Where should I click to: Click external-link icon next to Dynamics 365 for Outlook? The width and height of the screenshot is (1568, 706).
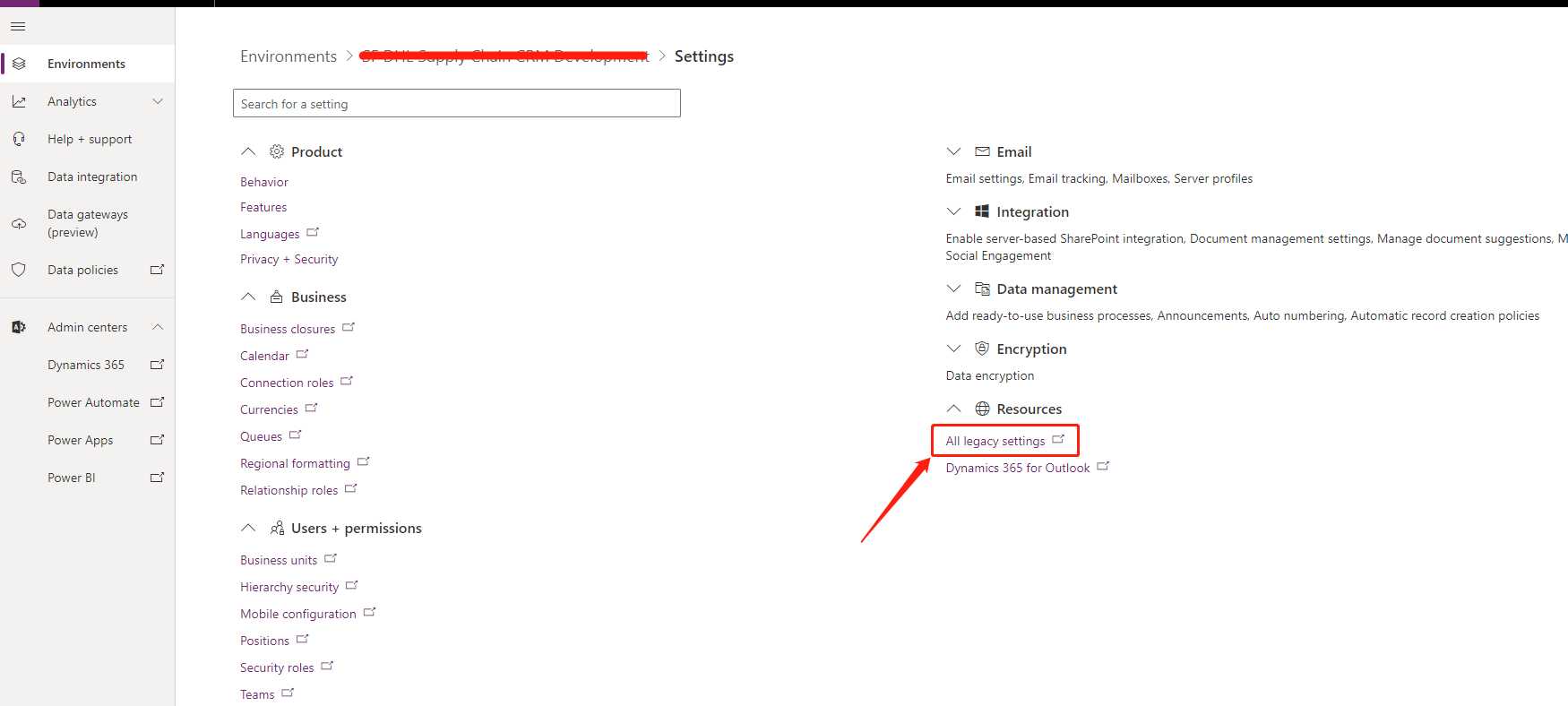point(1103,466)
